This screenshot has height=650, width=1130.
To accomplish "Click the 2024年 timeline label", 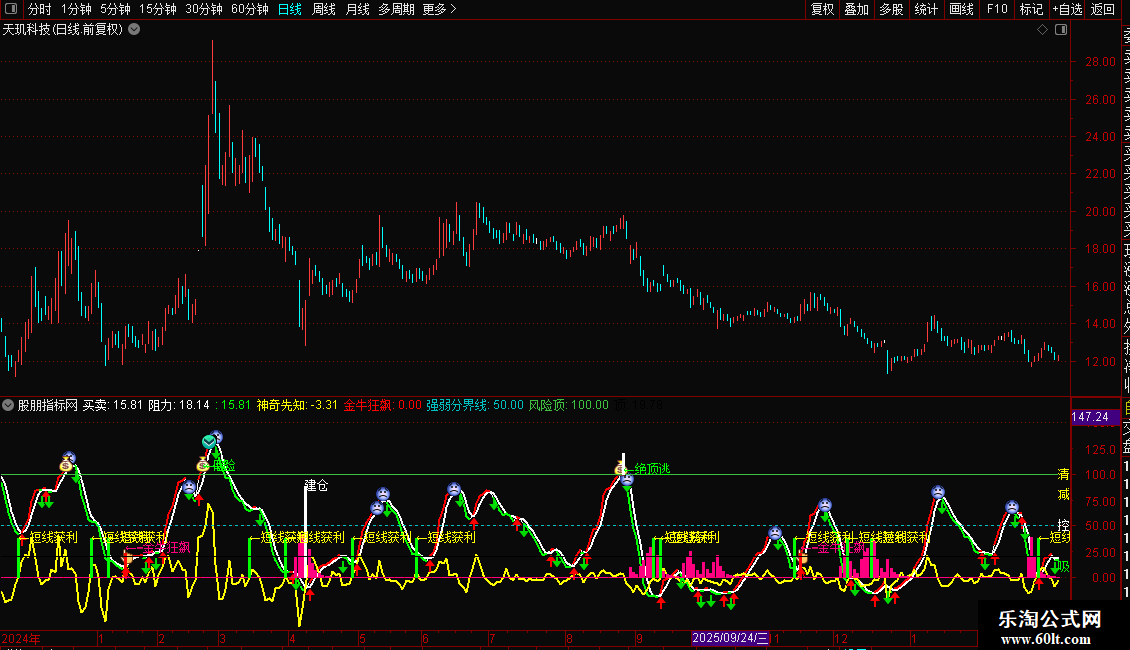I will pyautogui.click(x=21, y=638).
